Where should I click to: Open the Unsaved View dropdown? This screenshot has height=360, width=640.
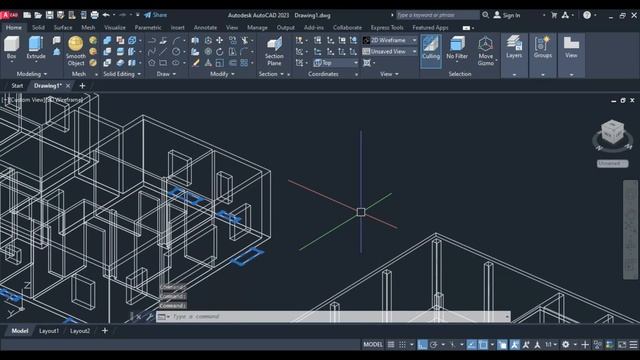pos(390,51)
